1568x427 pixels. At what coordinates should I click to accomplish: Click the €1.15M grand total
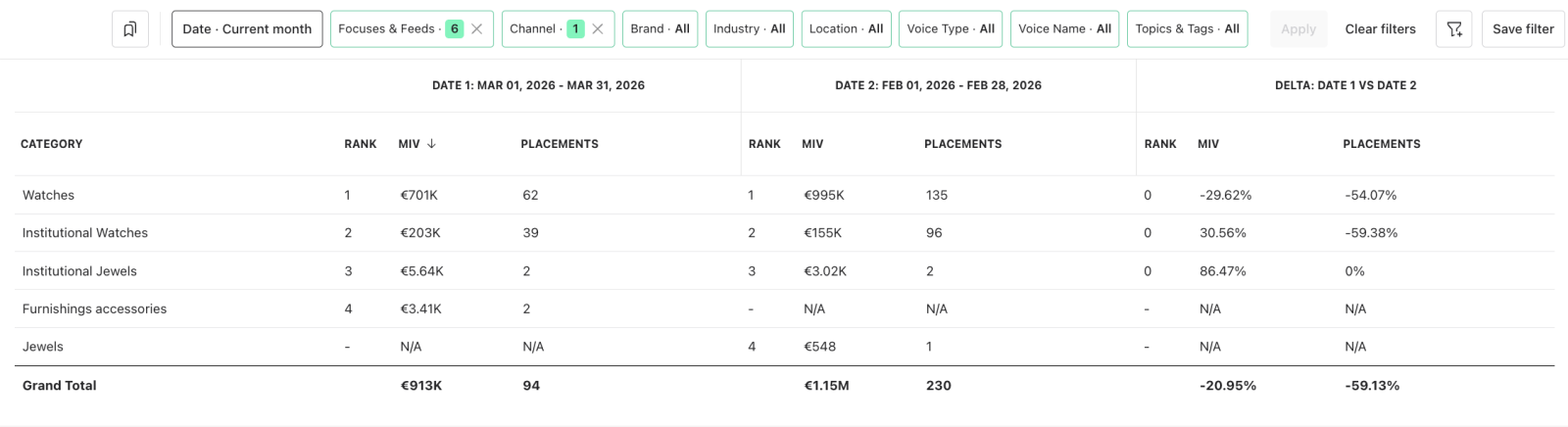(x=827, y=386)
